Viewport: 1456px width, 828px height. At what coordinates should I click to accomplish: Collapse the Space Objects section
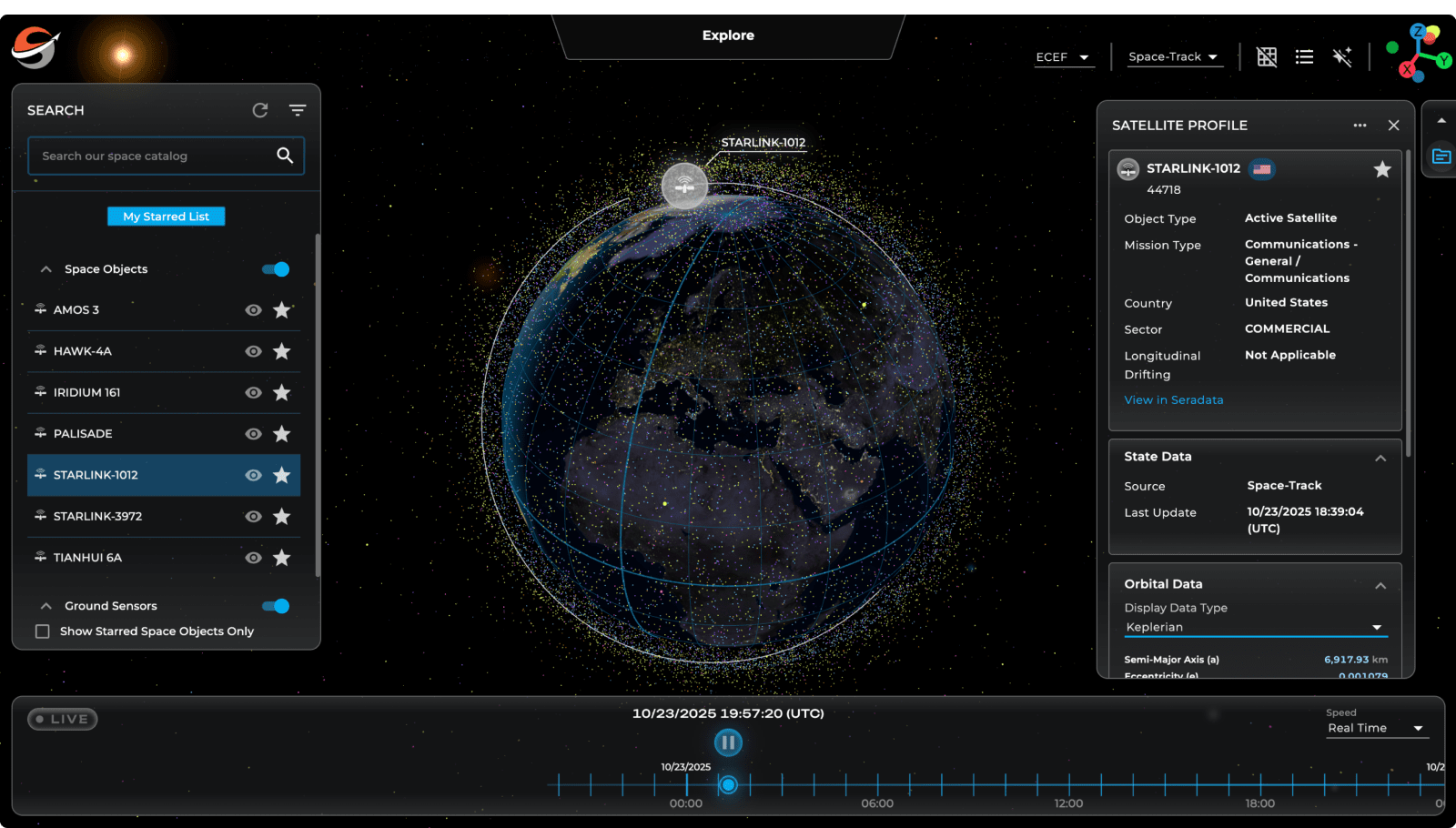[x=45, y=269]
